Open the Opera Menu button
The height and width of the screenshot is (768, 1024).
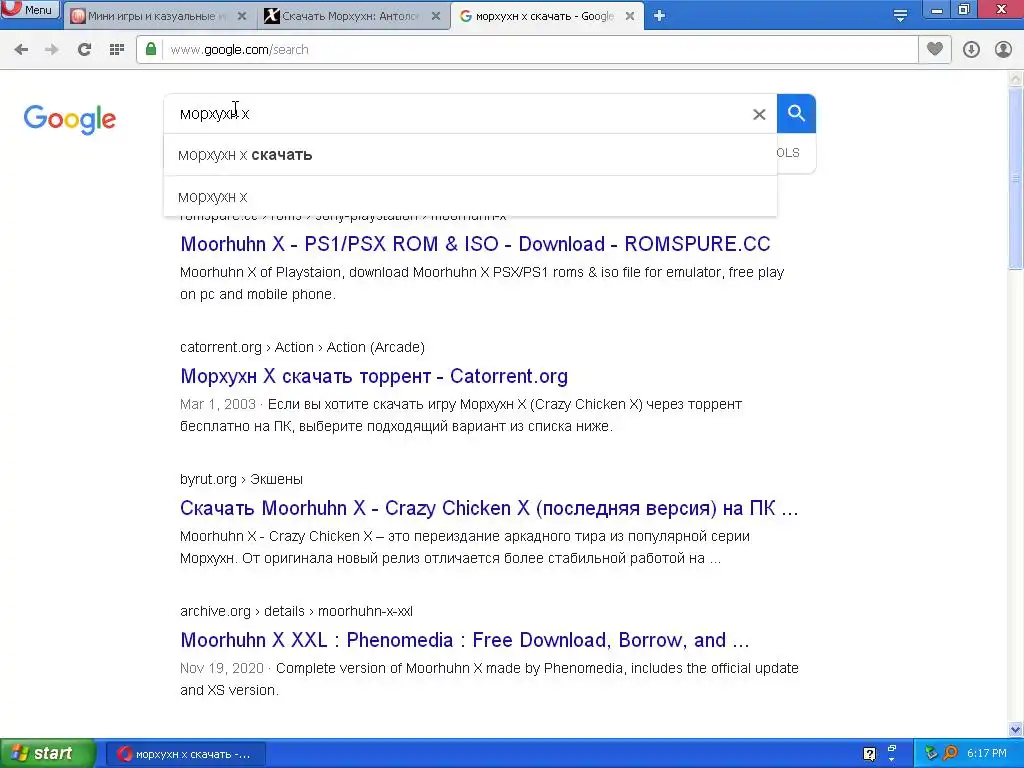pos(30,10)
